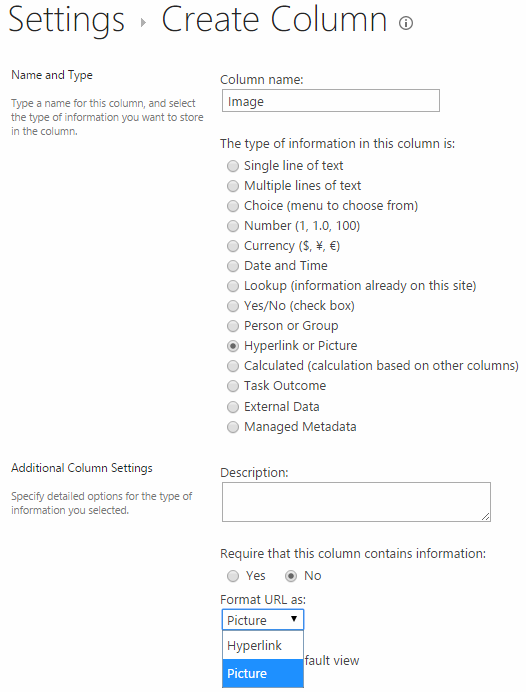Choose Picture from the dropdown list

click(x=263, y=673)
